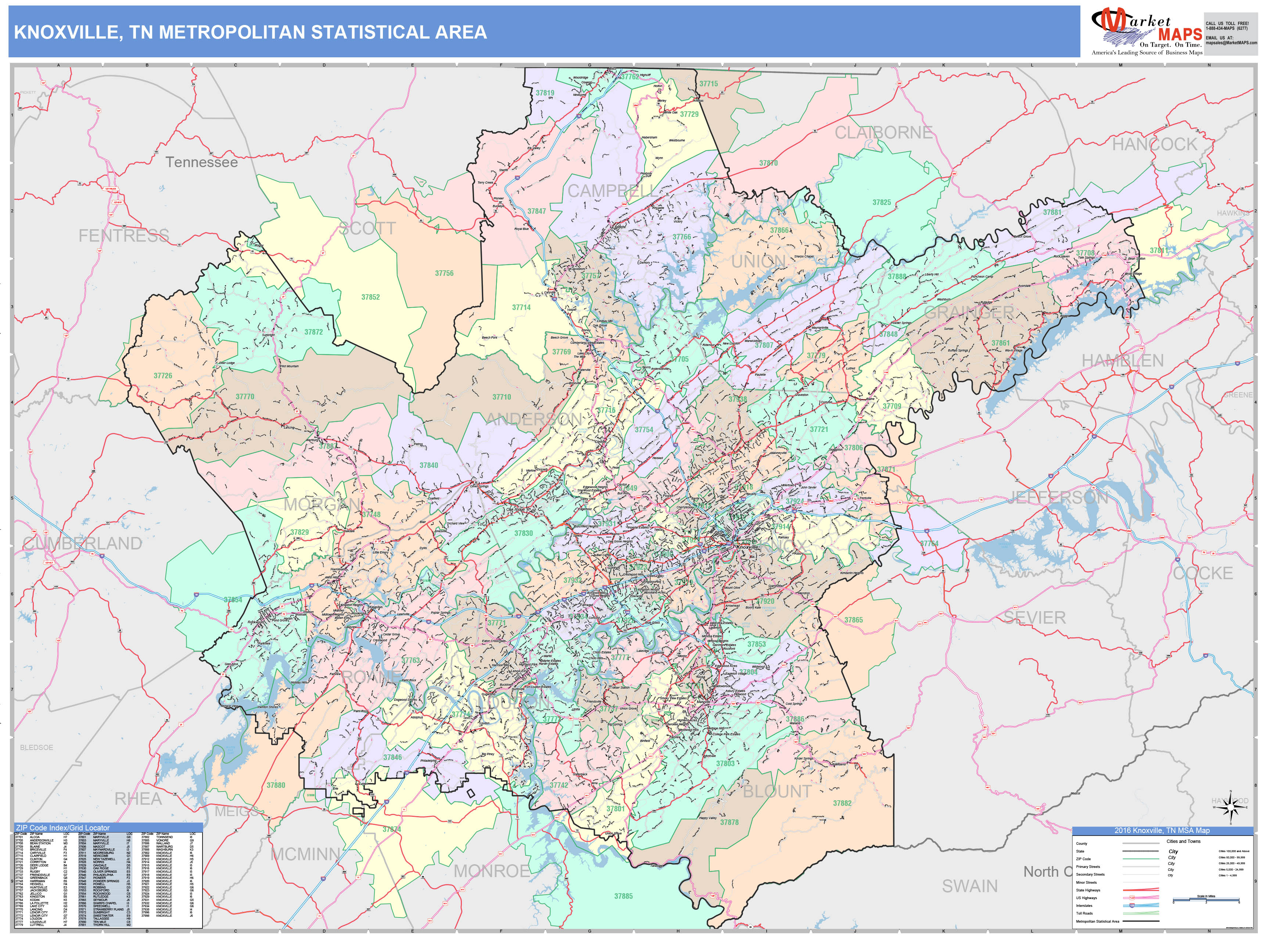Screen dimensions: 1270x952
Task: Click the CUMBERLAND county label
Action: 82,544
